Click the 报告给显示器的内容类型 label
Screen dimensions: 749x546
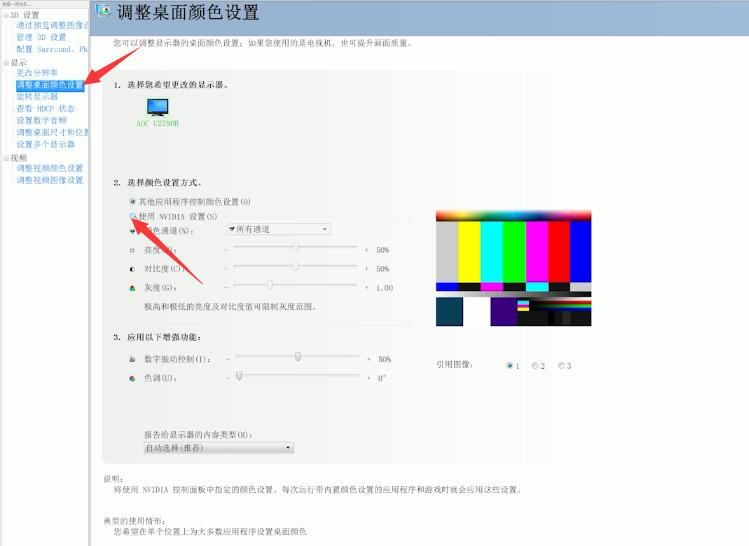point(198,435)
